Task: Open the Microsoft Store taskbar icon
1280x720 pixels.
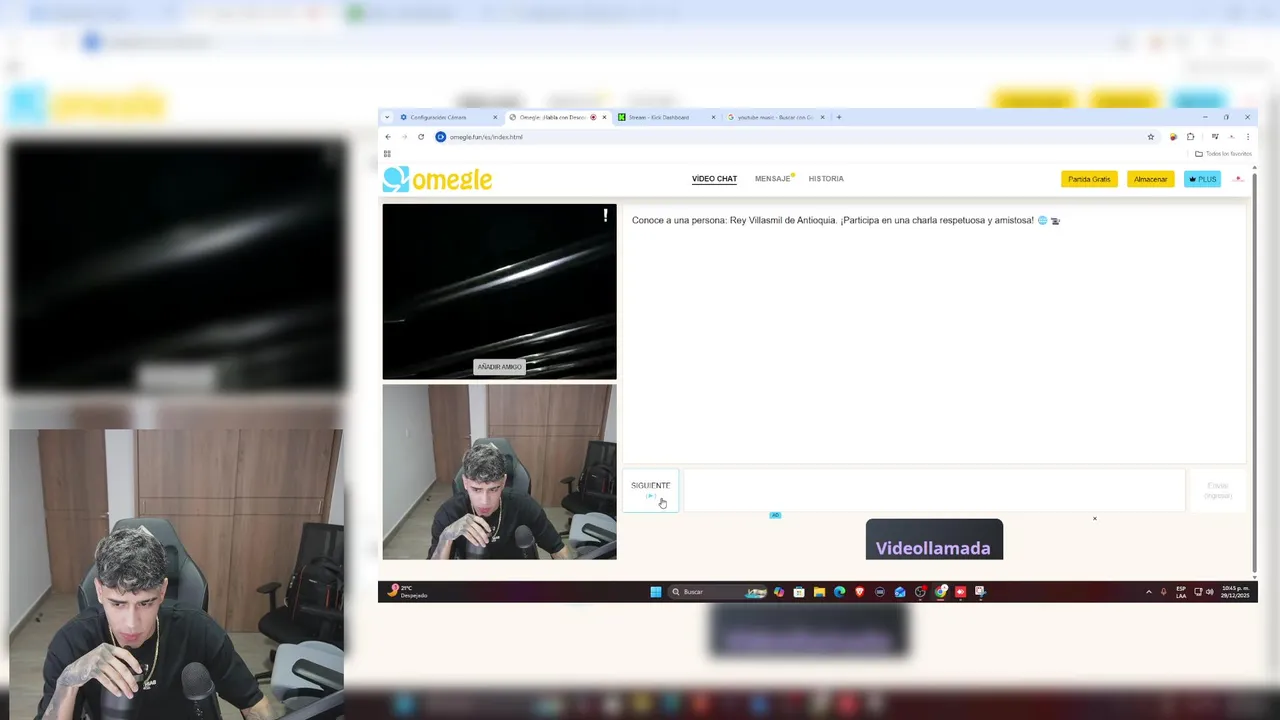Action: coord(799,592)
